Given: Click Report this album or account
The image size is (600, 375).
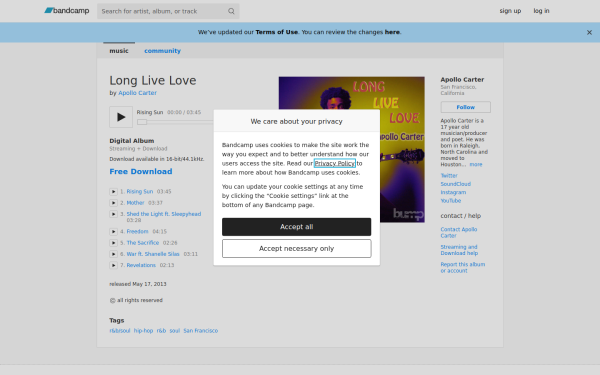Looking at the screenshot, I should 463,267.
